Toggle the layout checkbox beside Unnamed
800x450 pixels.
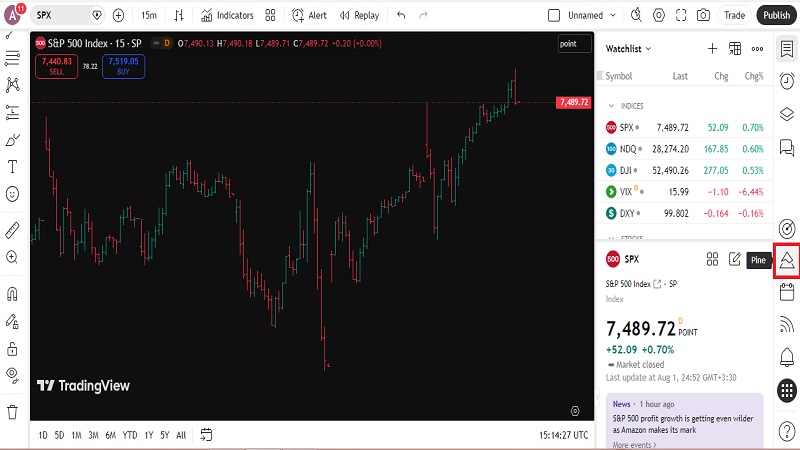coord(554,15)
